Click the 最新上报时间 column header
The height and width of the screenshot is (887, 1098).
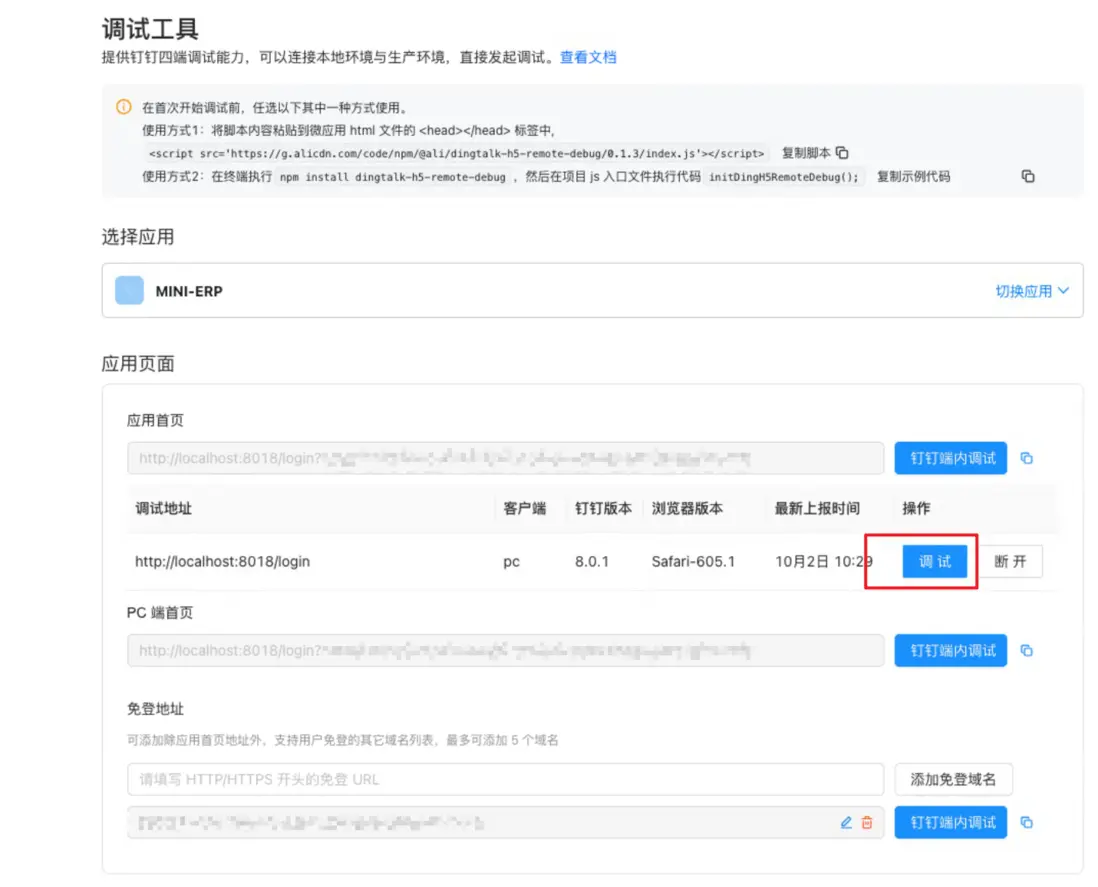coord(817,508)
